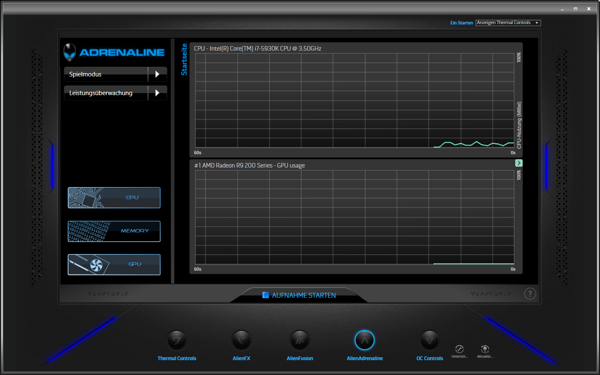
Task: Expand the Leistungsüberwachung arrow
Action: [157, 93]
